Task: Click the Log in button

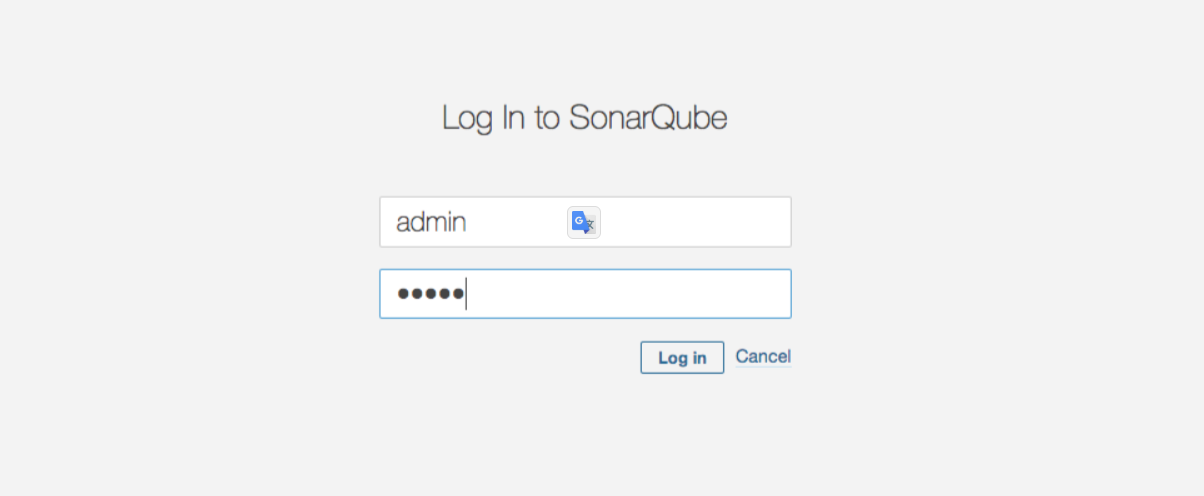Action: point(682,358)
